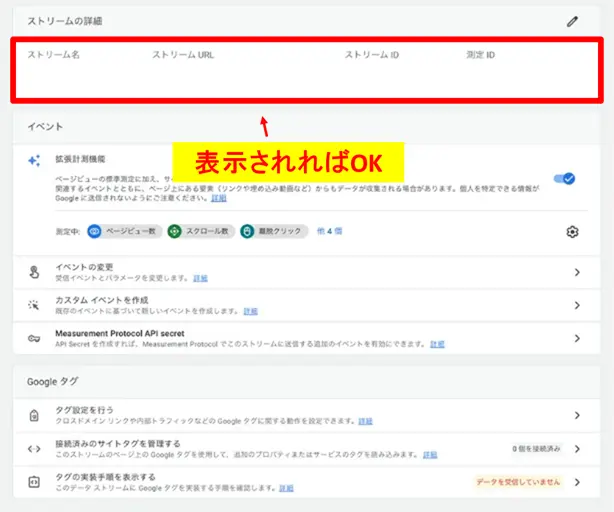The image size is (614, 512).
Task: Open カスタム イベントを作成
Action: point(307,305)
